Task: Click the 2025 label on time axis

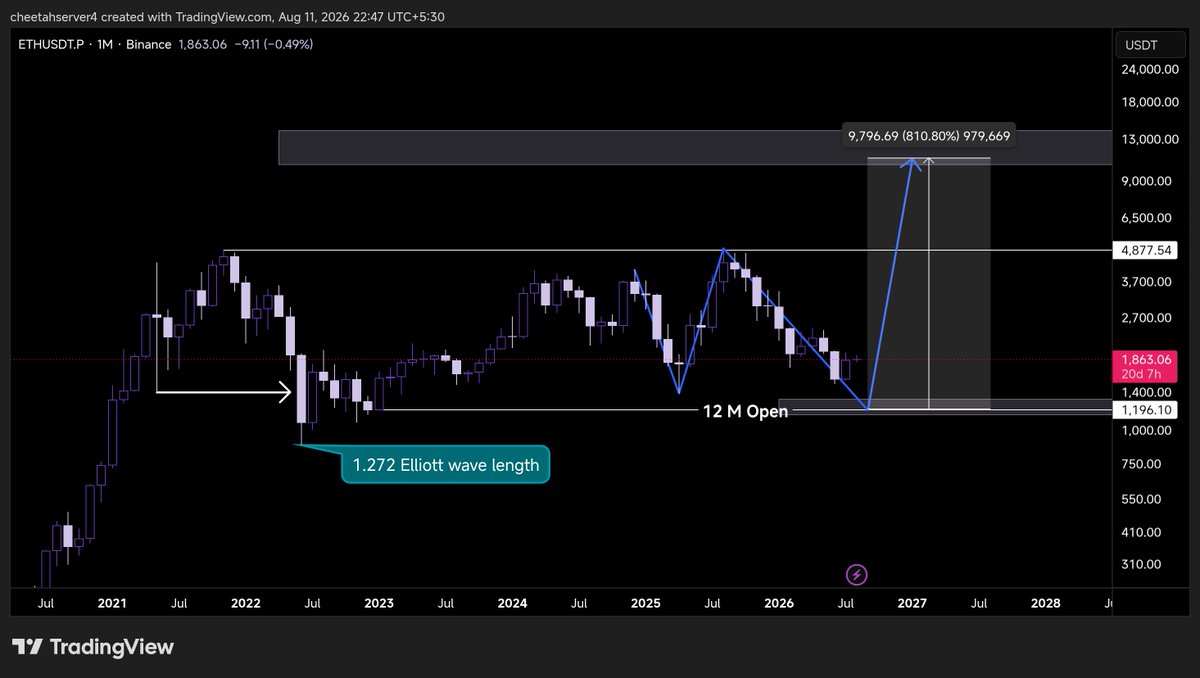Action: pos(646,604)
